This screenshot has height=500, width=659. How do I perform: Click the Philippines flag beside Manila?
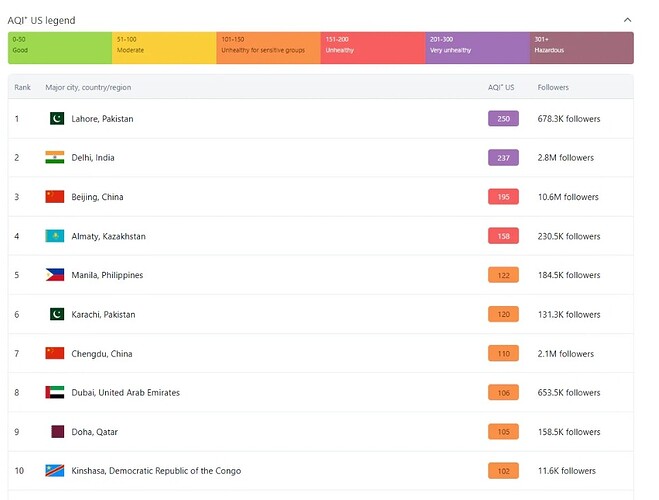[55, 275]
